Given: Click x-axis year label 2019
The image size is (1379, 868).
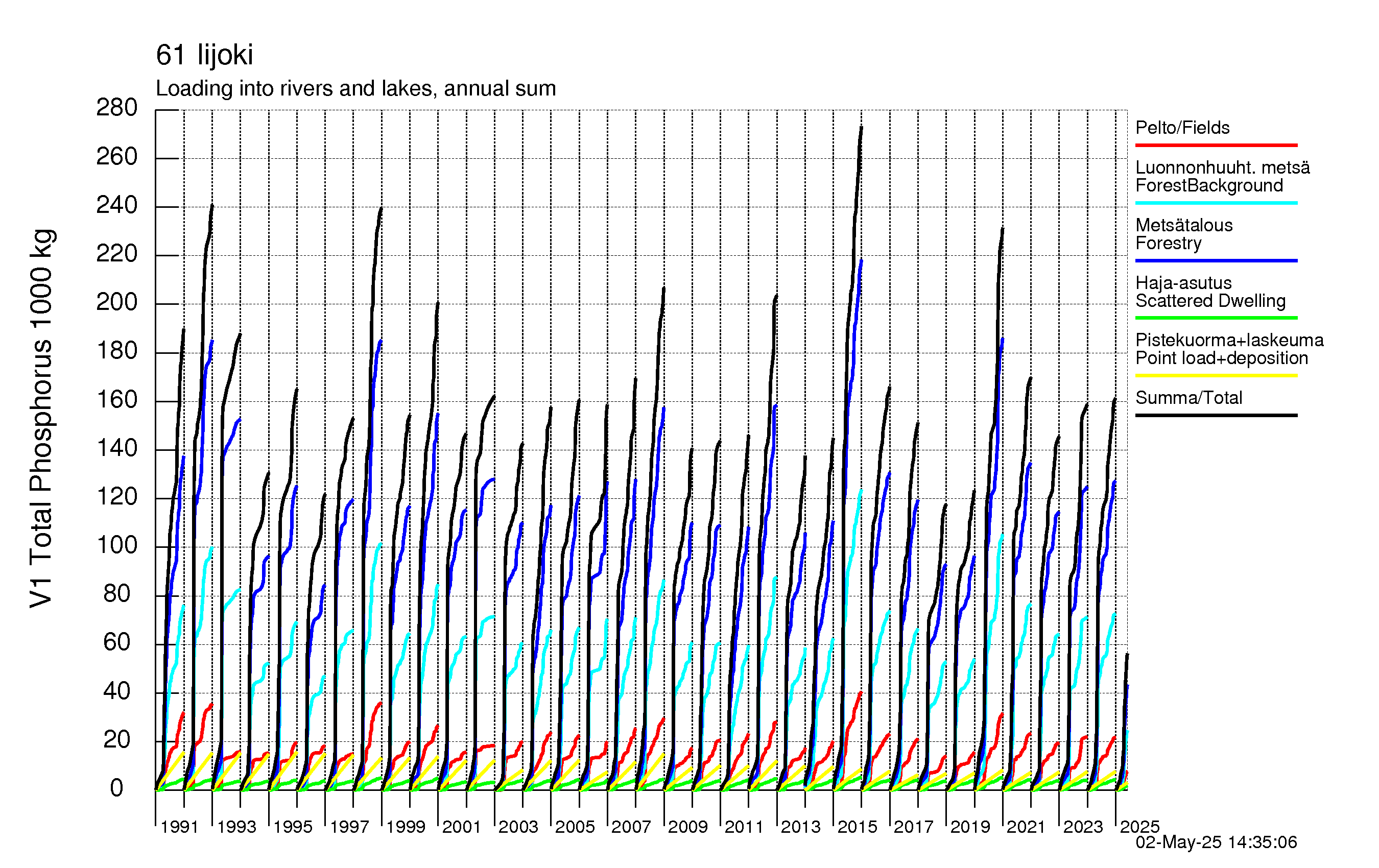Looking at the screenshot, I should pyautogui.click(x=970, y=827).
